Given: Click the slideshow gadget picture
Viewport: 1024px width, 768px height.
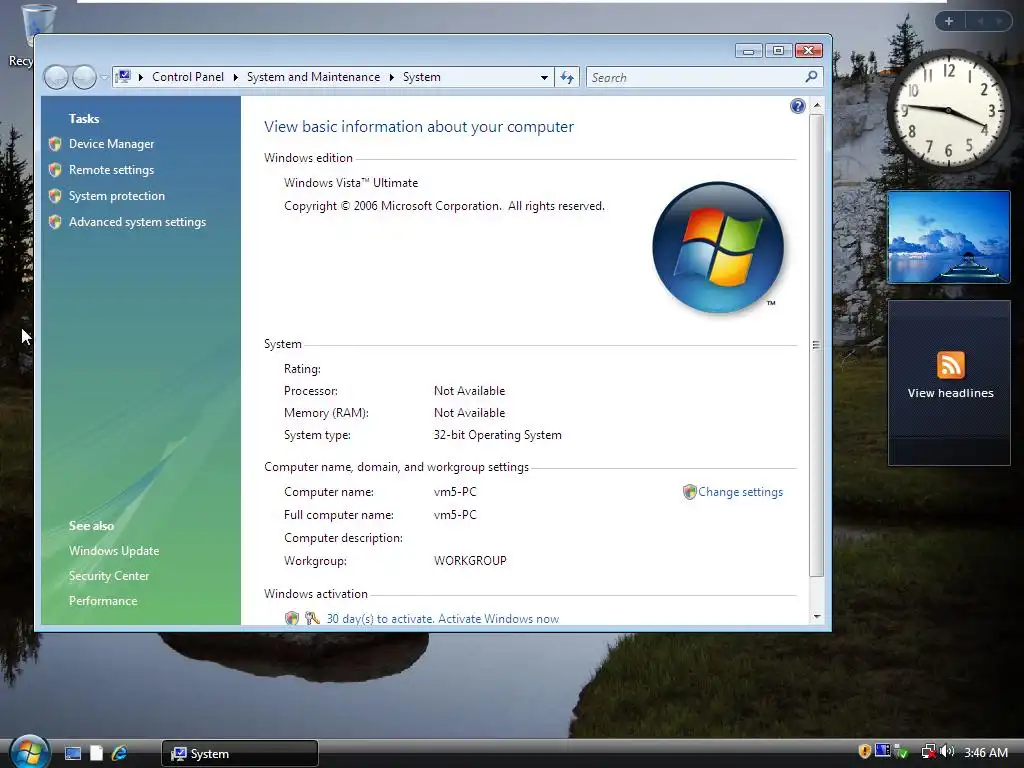Looking at the screenshot, I should coord(949,237).
